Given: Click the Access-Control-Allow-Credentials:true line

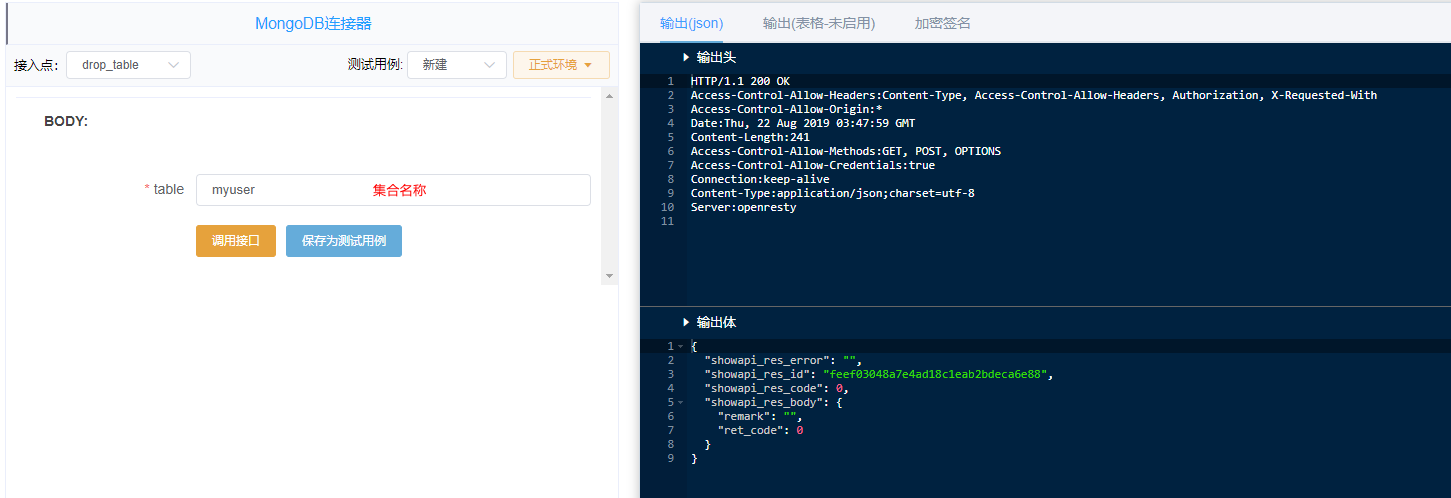Looking at the screenshot, I should point(812,165).
